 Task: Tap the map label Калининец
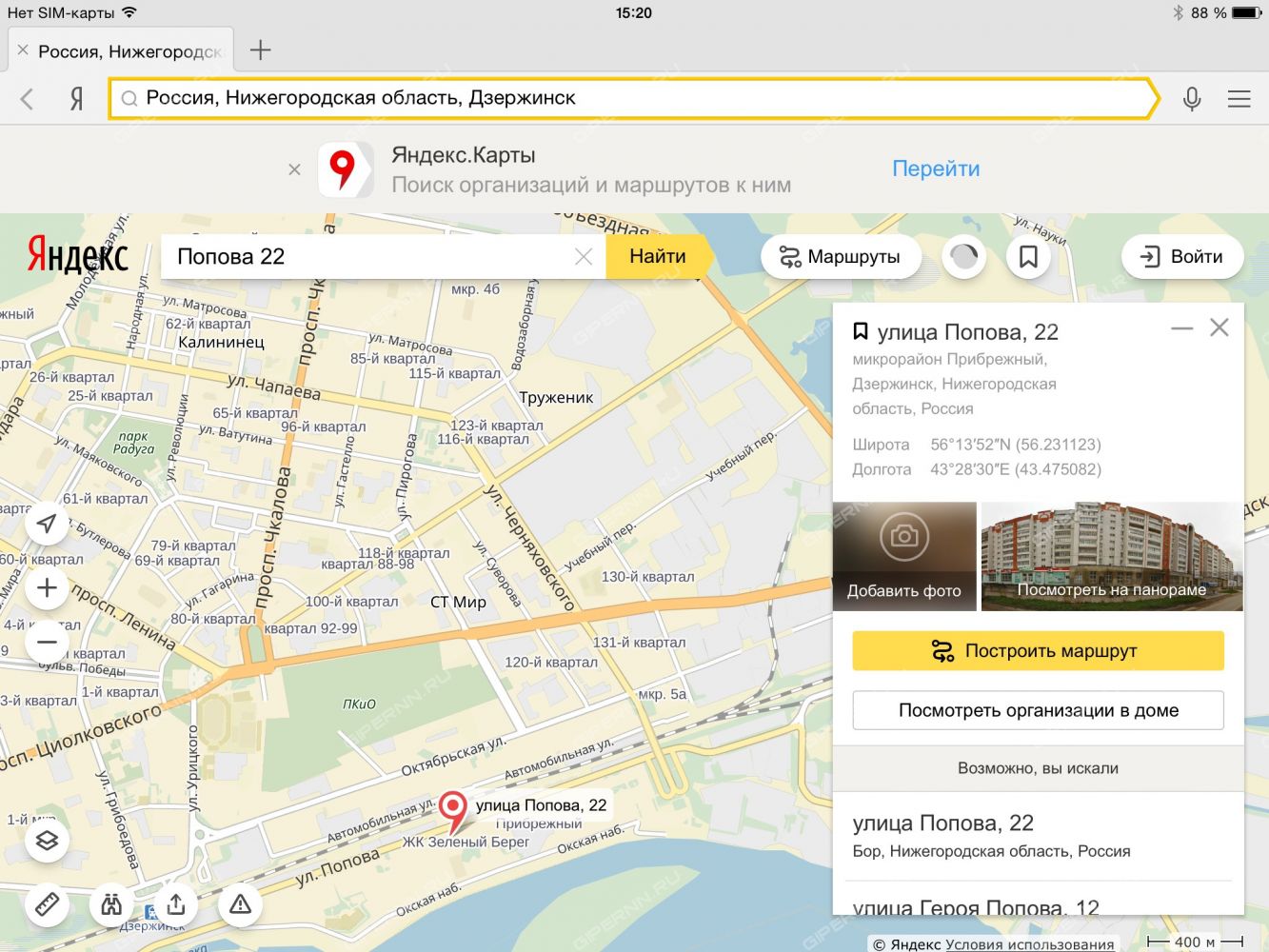221,342
